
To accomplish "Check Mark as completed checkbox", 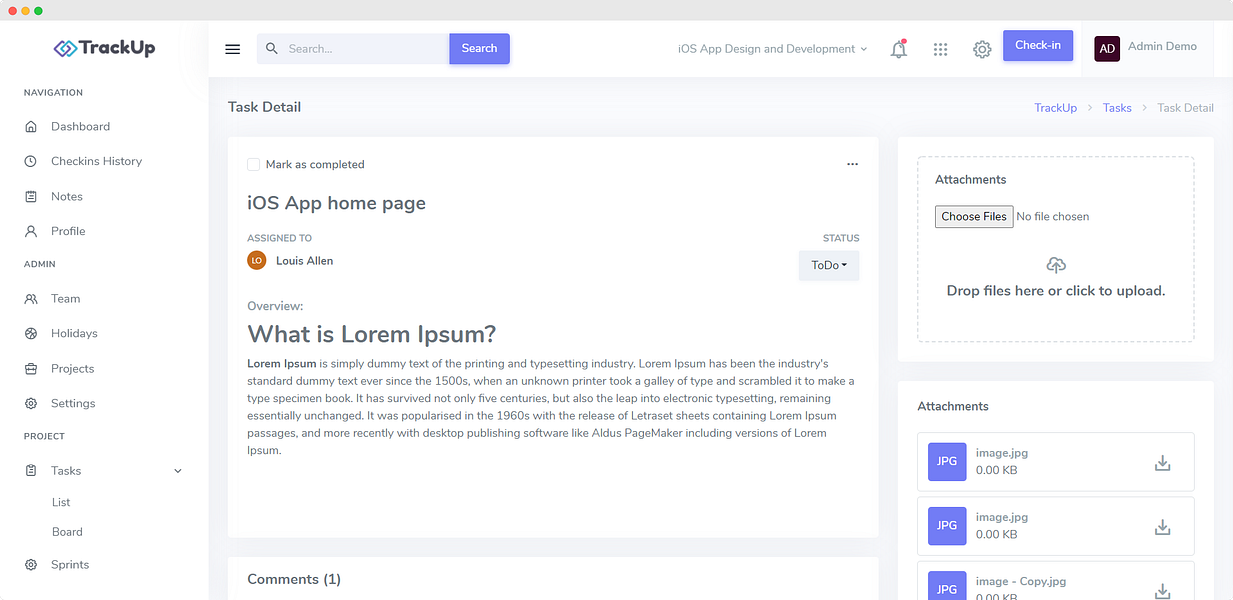I will (254, 164).
